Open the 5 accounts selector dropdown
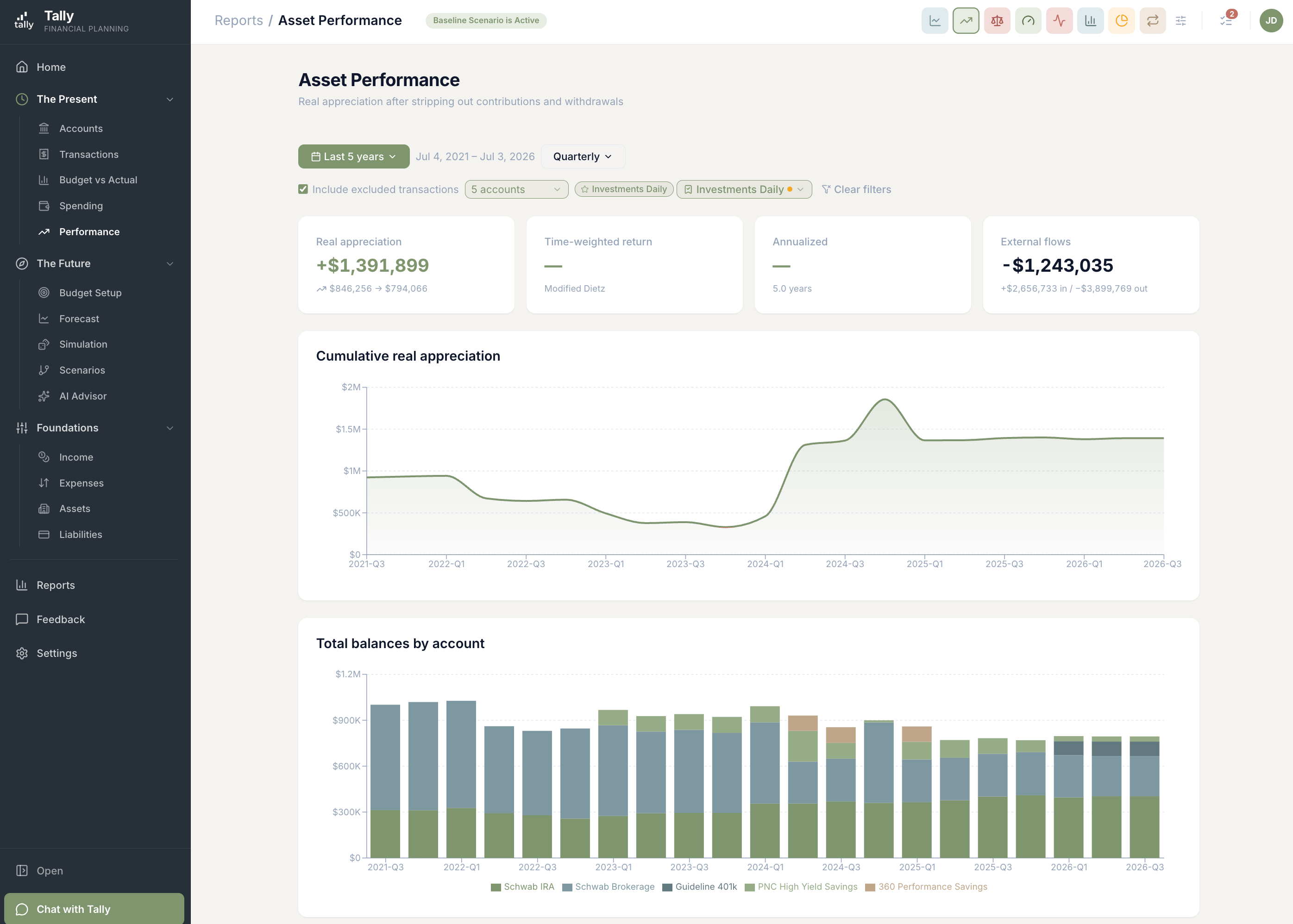This screenshot has height=924, width=1293. click(516, 189)
